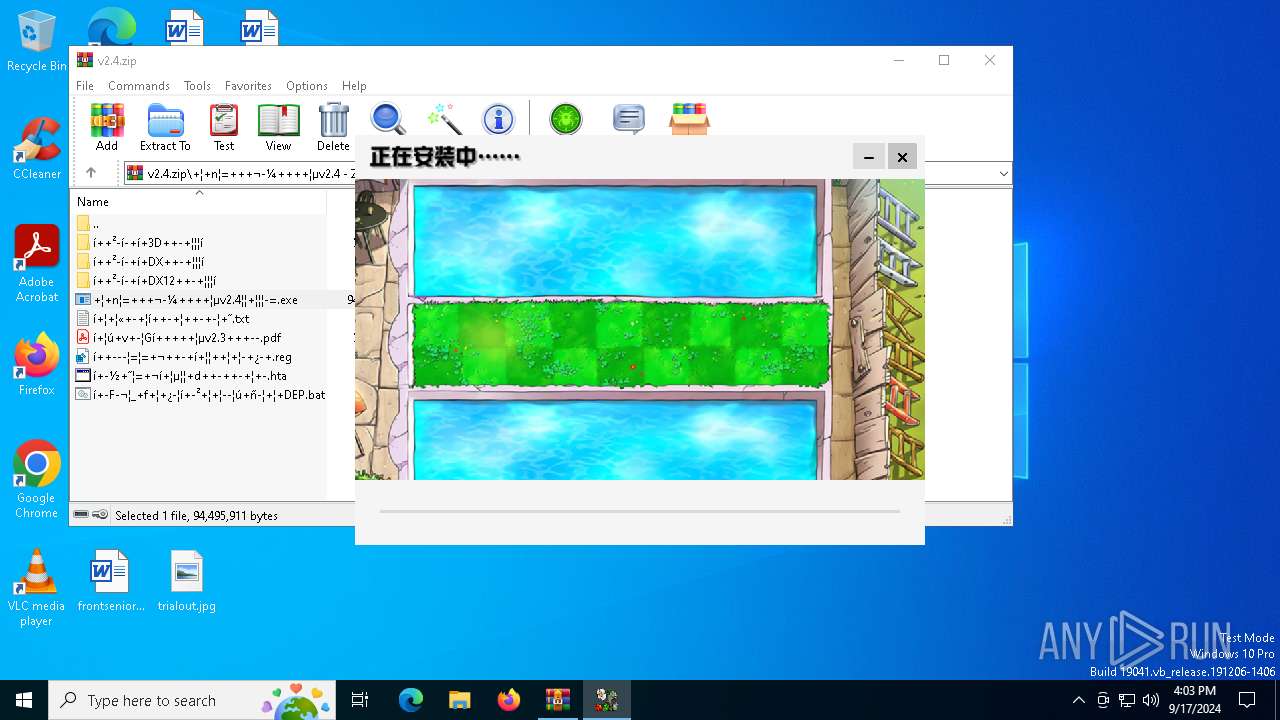Click the Add toolbar icon in WinRAR

[107, 126]
